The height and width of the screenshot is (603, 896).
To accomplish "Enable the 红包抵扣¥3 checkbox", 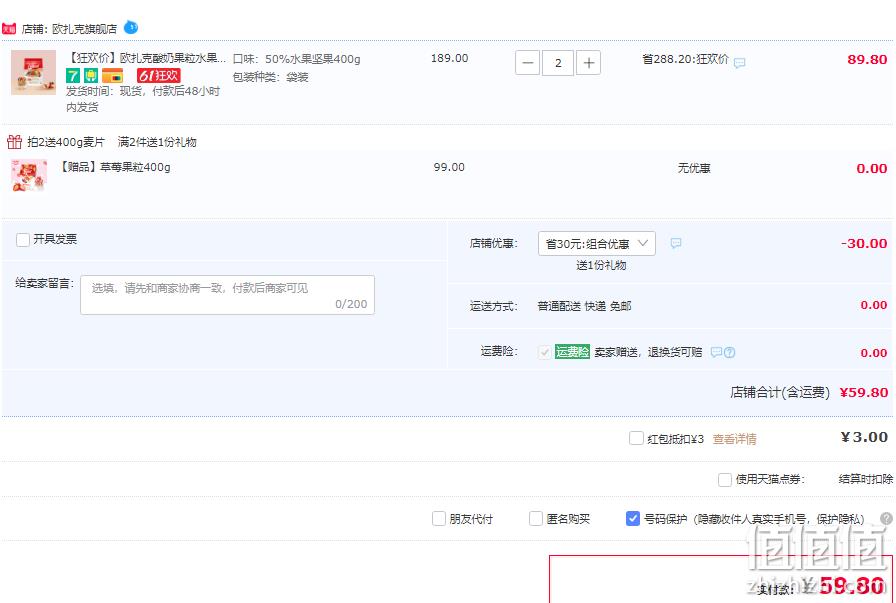I will [x=636, y=438].
